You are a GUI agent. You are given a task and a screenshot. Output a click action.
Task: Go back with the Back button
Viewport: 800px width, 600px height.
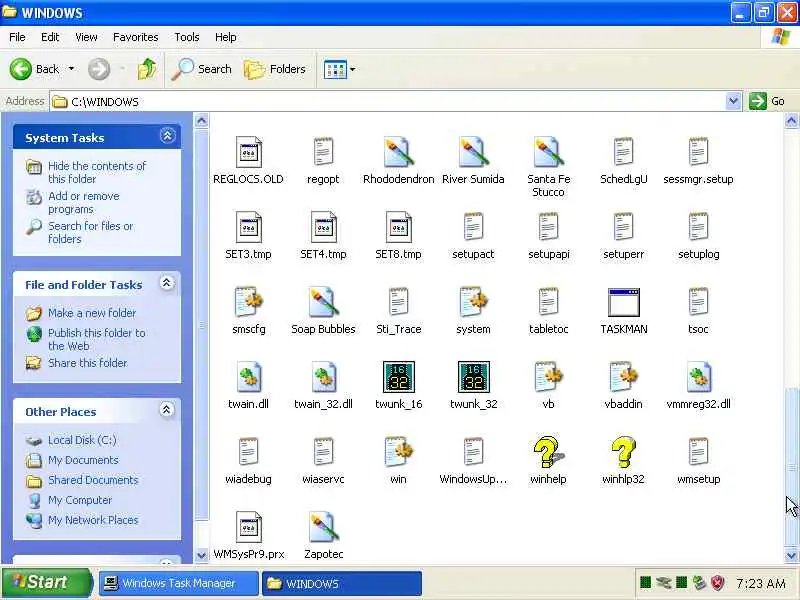coord(34,69)
